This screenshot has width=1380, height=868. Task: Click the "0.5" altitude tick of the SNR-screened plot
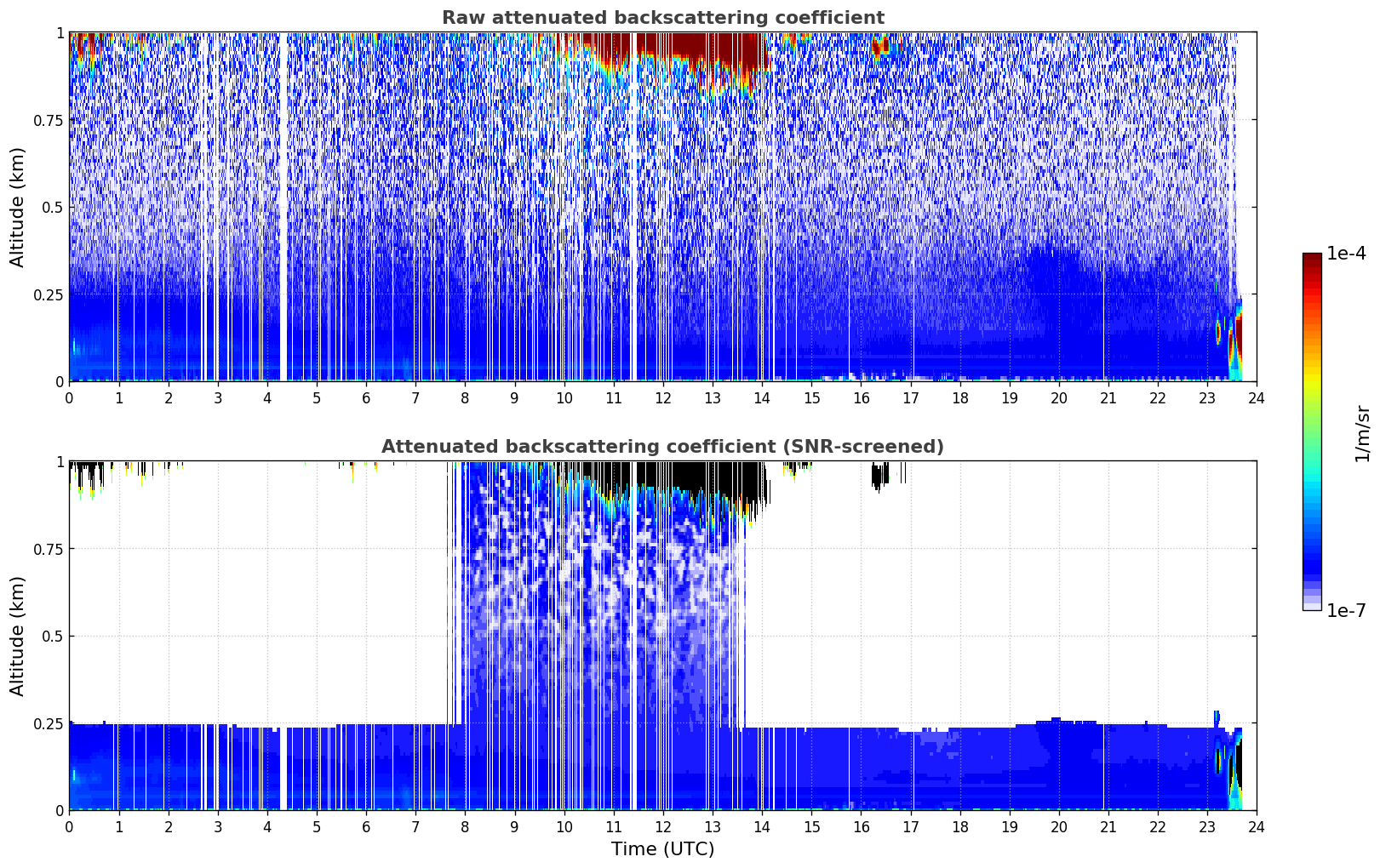coord(53,636)
